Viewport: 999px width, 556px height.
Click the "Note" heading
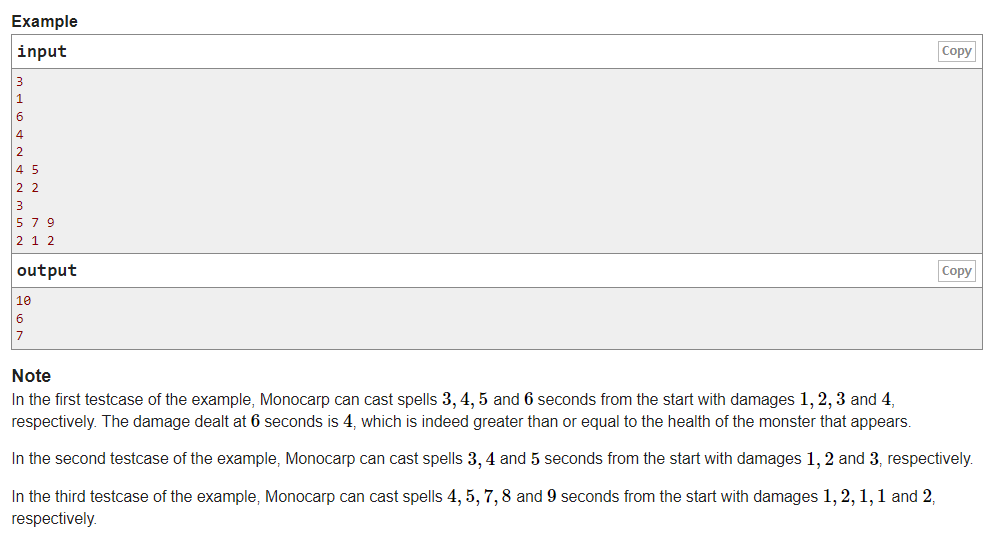tap(31, 376)
